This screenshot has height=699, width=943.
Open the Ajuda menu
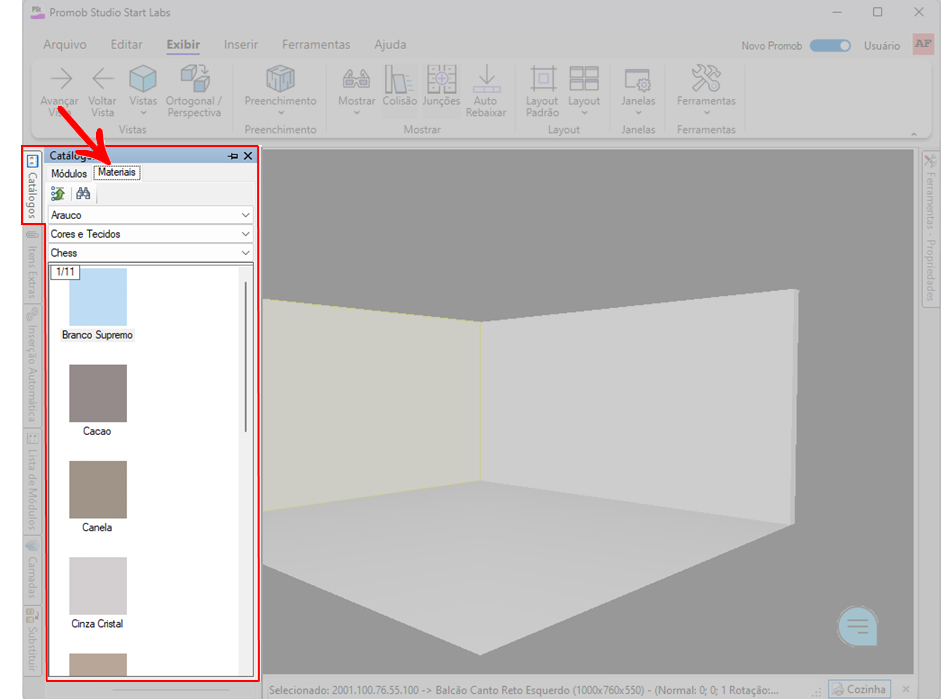click(390, 45)
